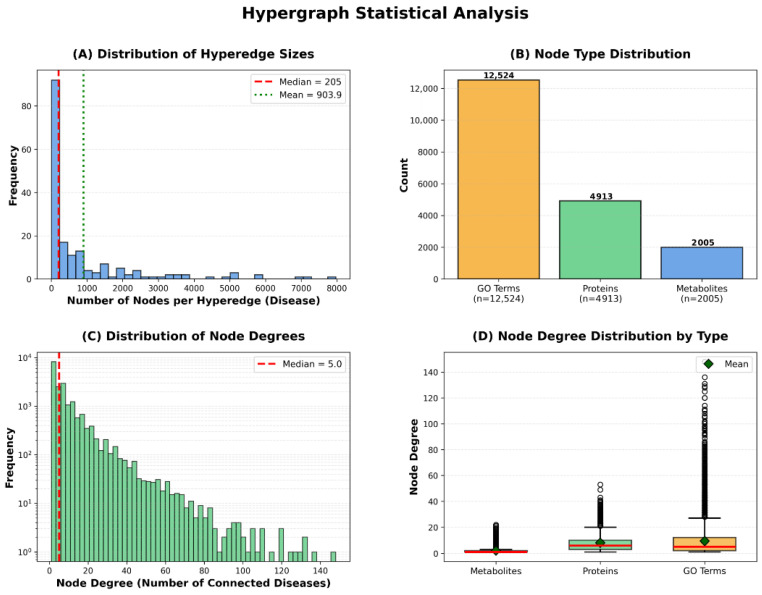Click the Metabolites x-axis label in panel D
The height and width of the screenshot is (595, 762).
click(x=496, y=571)
